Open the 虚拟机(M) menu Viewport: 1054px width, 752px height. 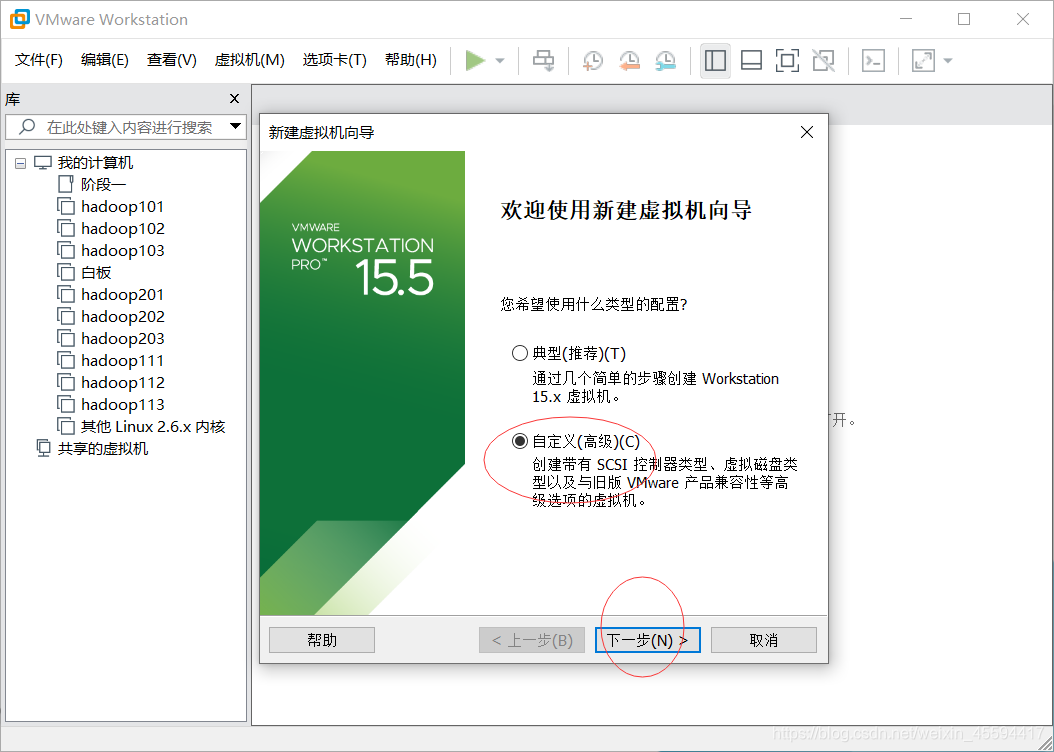pyautogui.click(x=249, y=60)
